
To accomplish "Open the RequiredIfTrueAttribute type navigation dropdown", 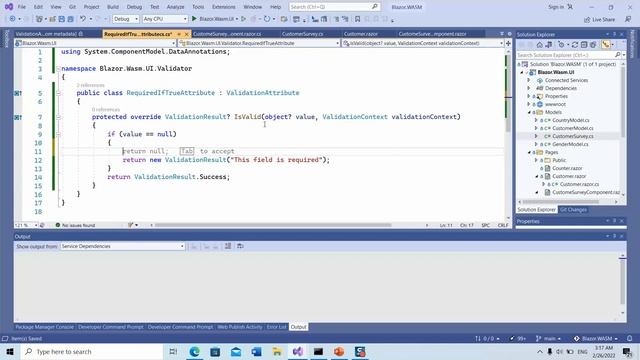I will 259,43.
